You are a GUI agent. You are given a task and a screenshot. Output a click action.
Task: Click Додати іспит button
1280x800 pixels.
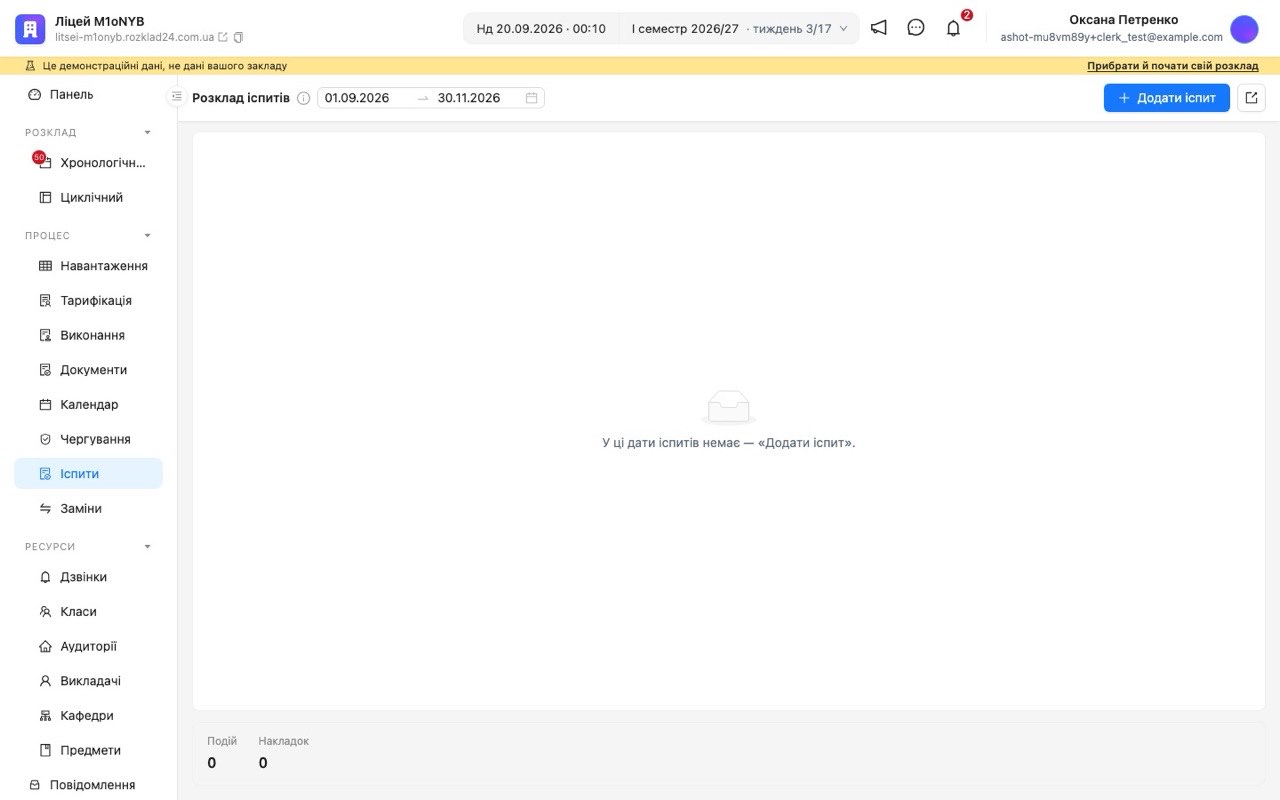tap(1167, 98)
